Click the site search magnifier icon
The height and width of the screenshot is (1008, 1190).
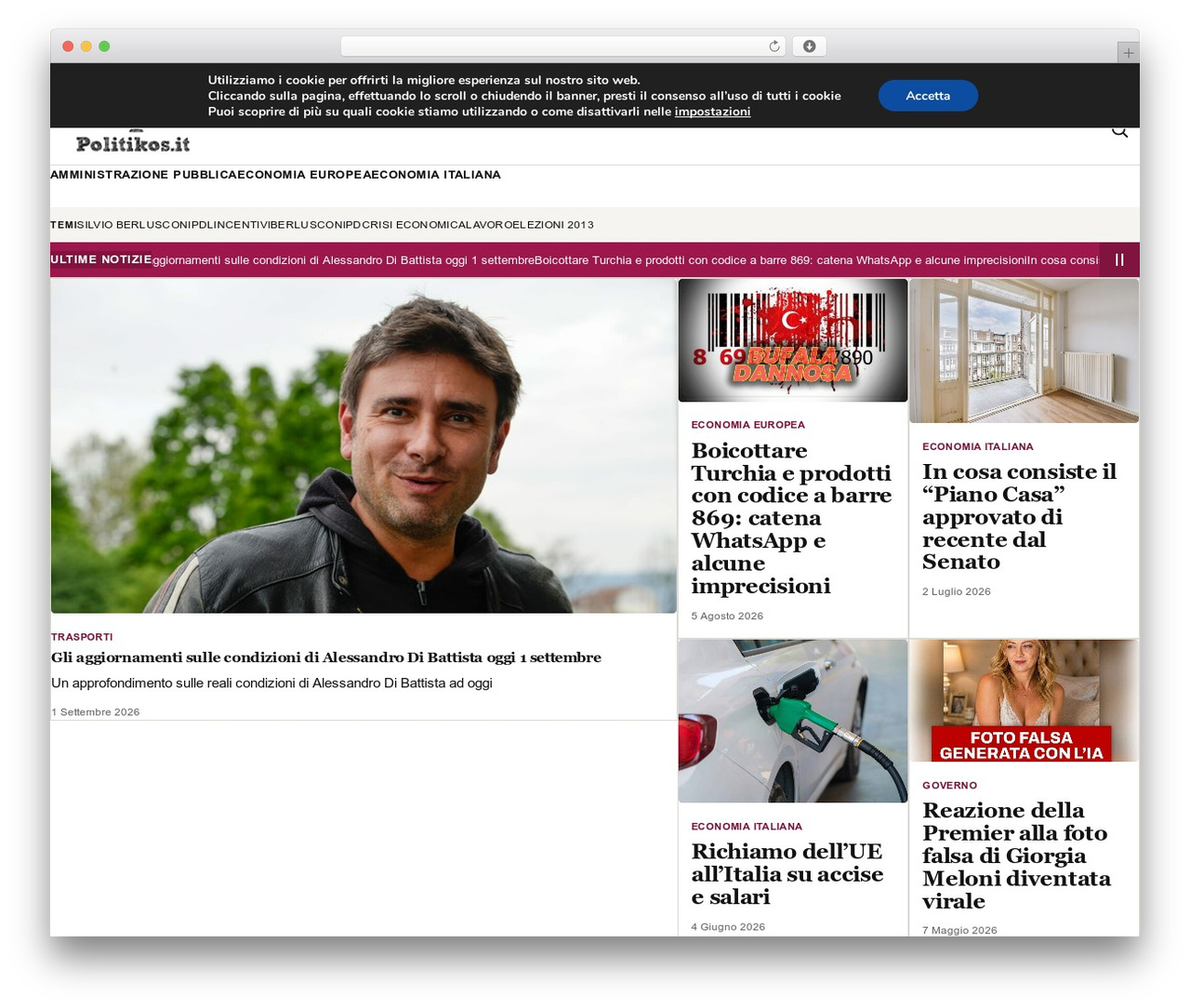1119,132
